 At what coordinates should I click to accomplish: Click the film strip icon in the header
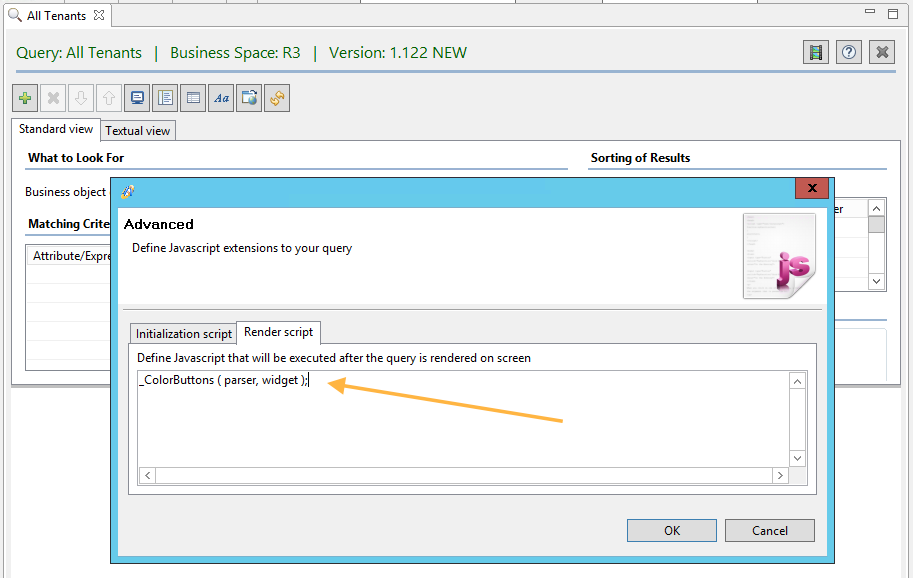(x=816, y=52)
